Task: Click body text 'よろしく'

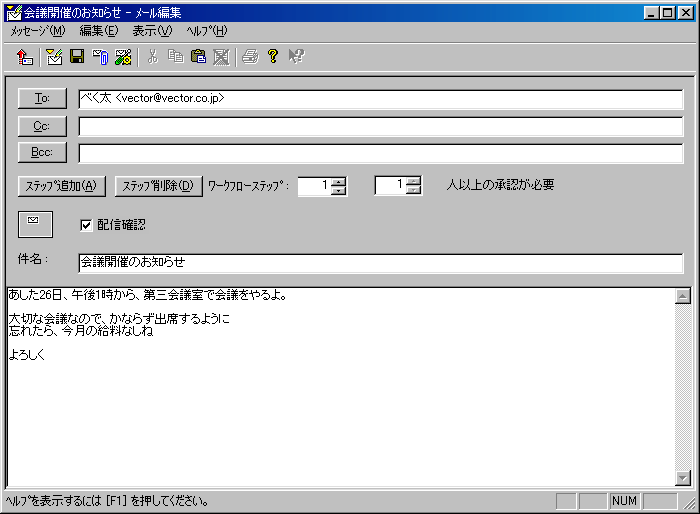Action: click(27, 355)
